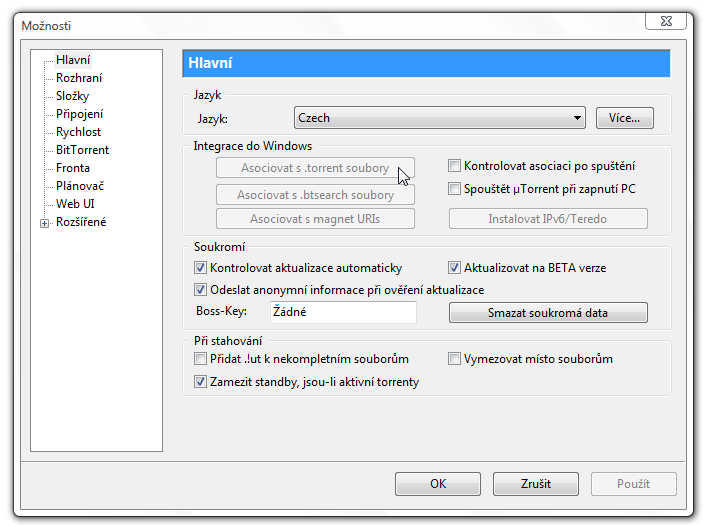Click the Více... language button
This screenshot has height=527, width=706.
pos(625,118)
